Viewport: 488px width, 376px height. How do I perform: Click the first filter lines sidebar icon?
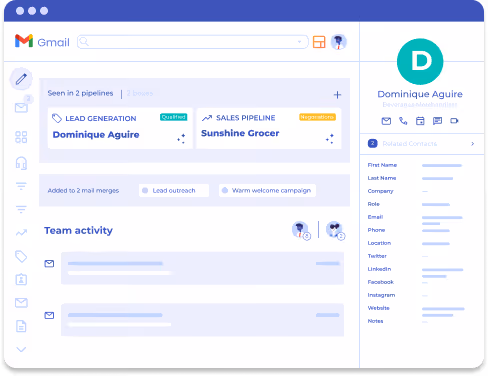pyautogui.click(x=21, y=186)
